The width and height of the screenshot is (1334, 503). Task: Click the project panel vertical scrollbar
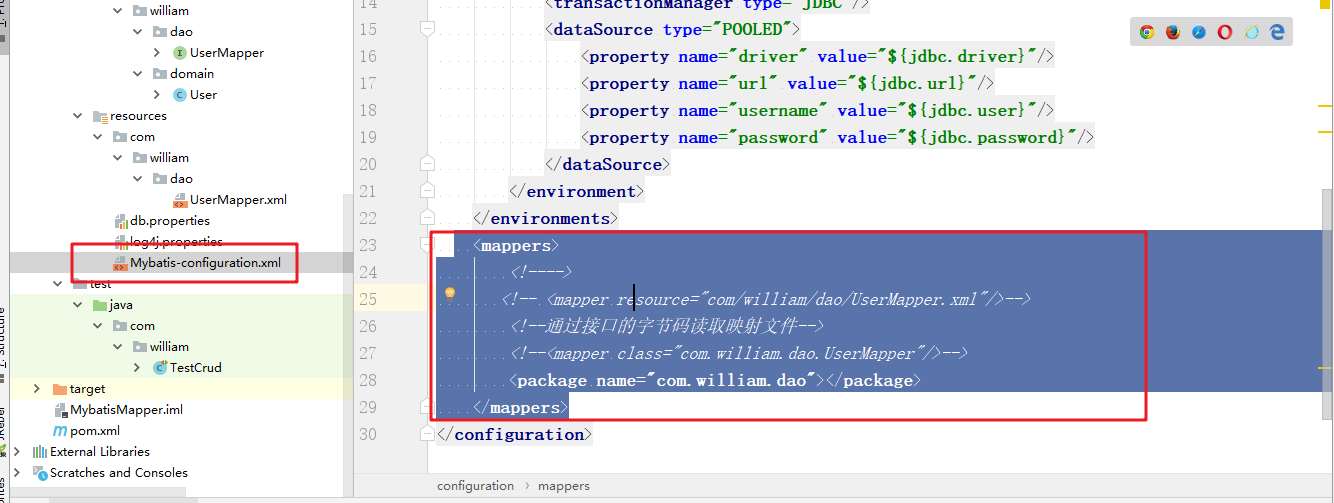tap(349, 340)
